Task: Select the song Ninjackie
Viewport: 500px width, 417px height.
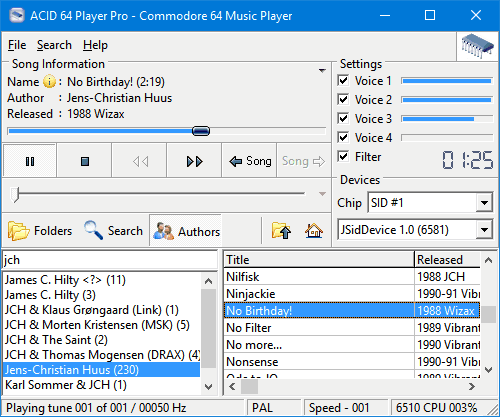Action: click(x=319, y=294)
